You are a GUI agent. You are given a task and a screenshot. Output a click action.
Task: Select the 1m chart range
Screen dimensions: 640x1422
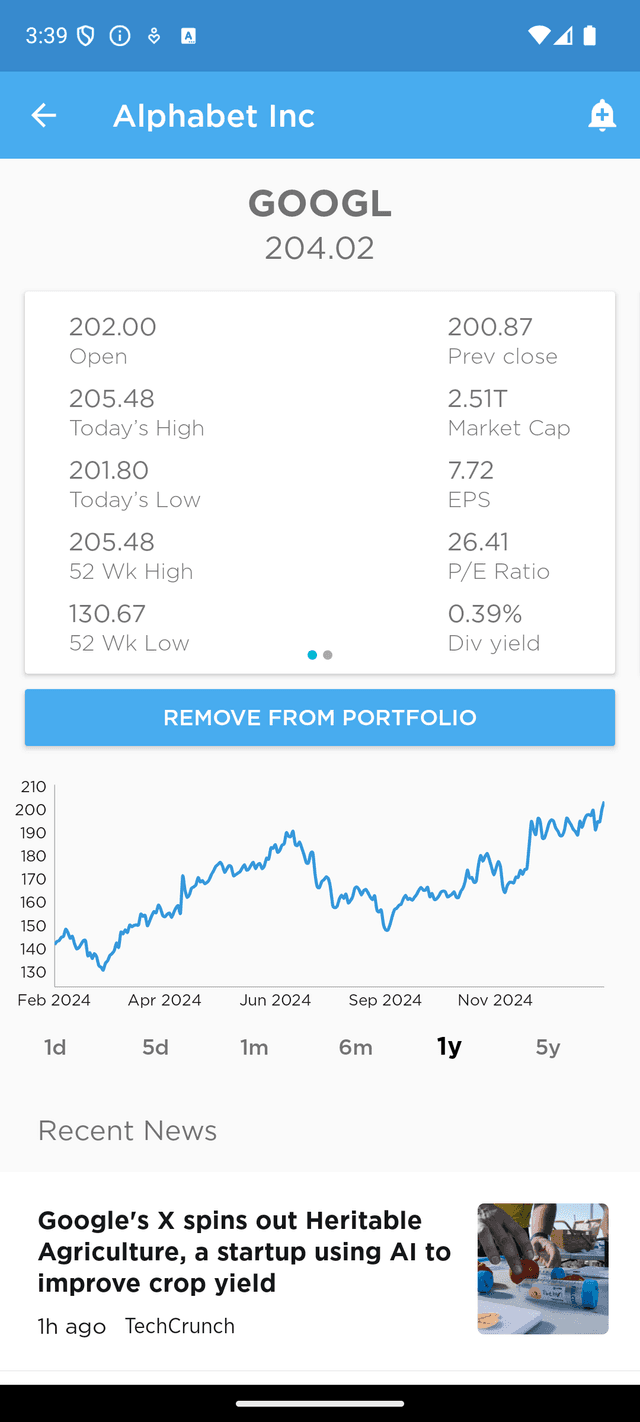tap(255, 1046)
